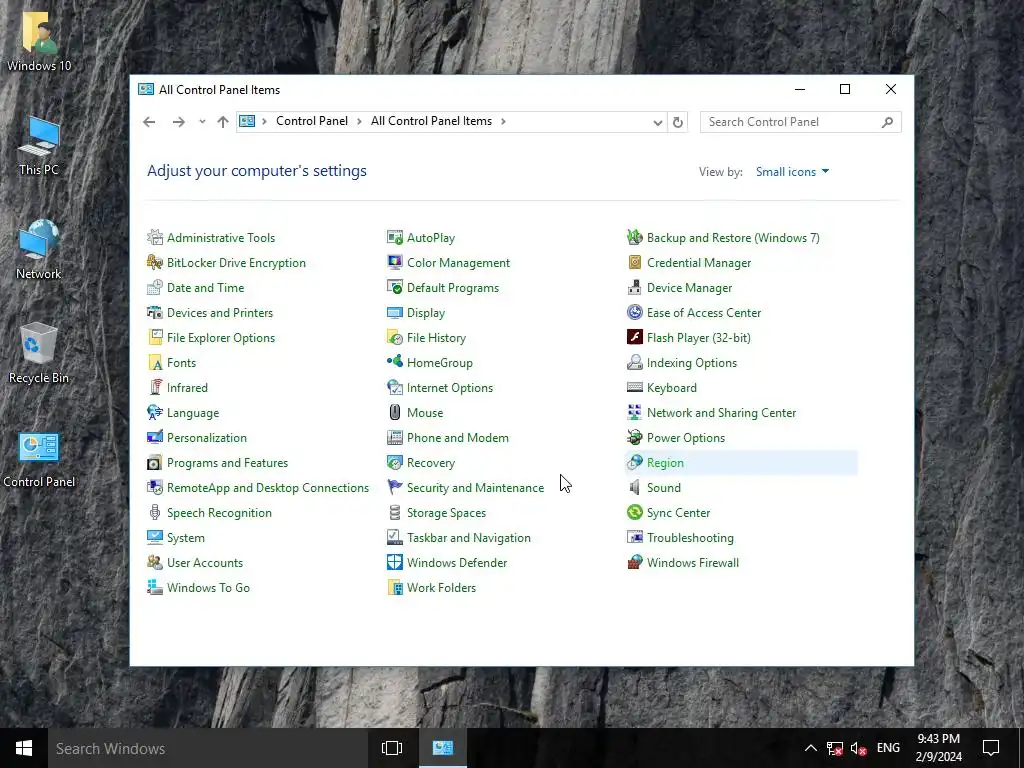Open the Storage Spaces link
Screen dimensions: 1024x768
[x=446, y=513]
